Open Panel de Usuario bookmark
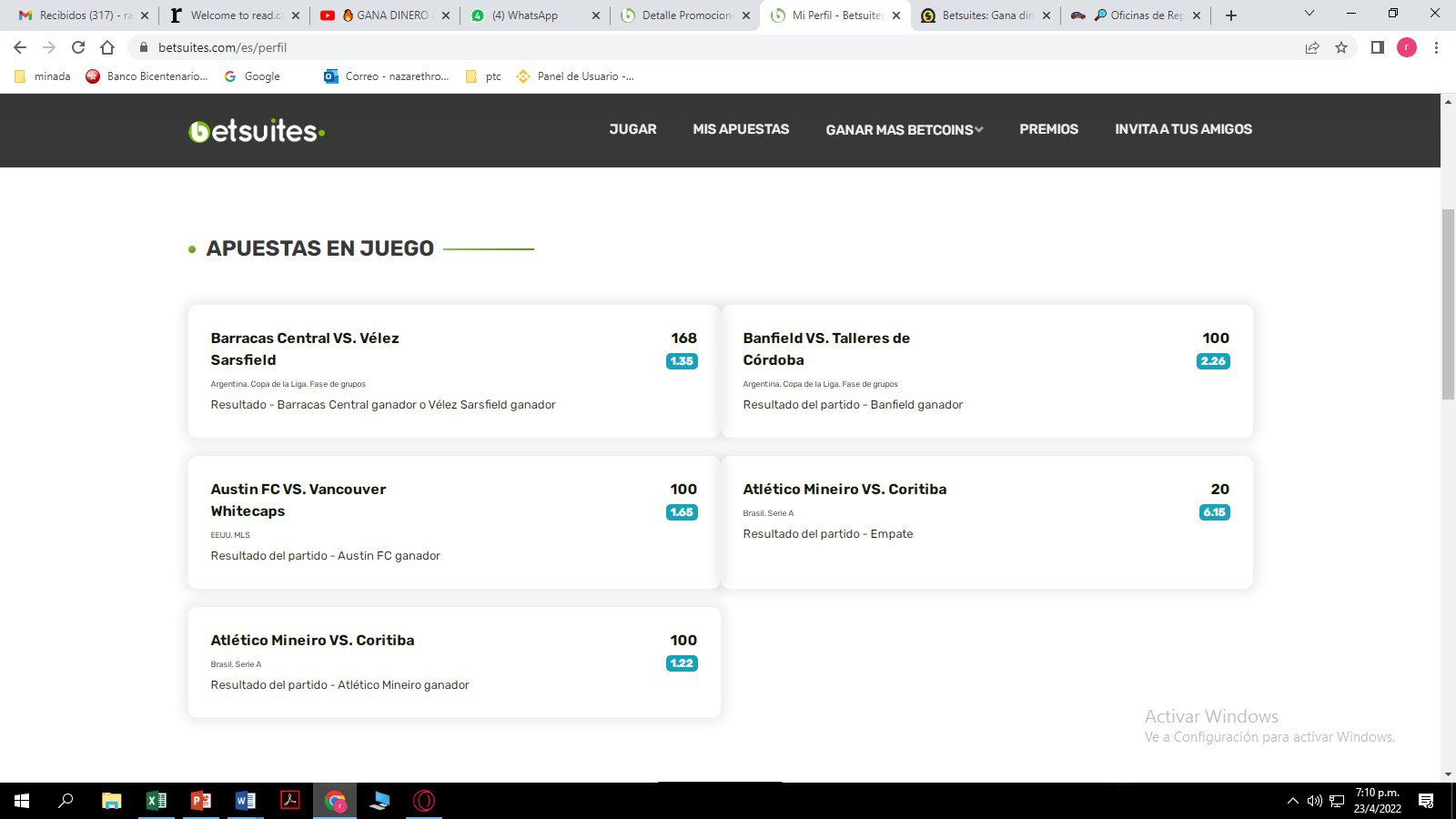This screenshot has height=819, width=1456. 575,76
